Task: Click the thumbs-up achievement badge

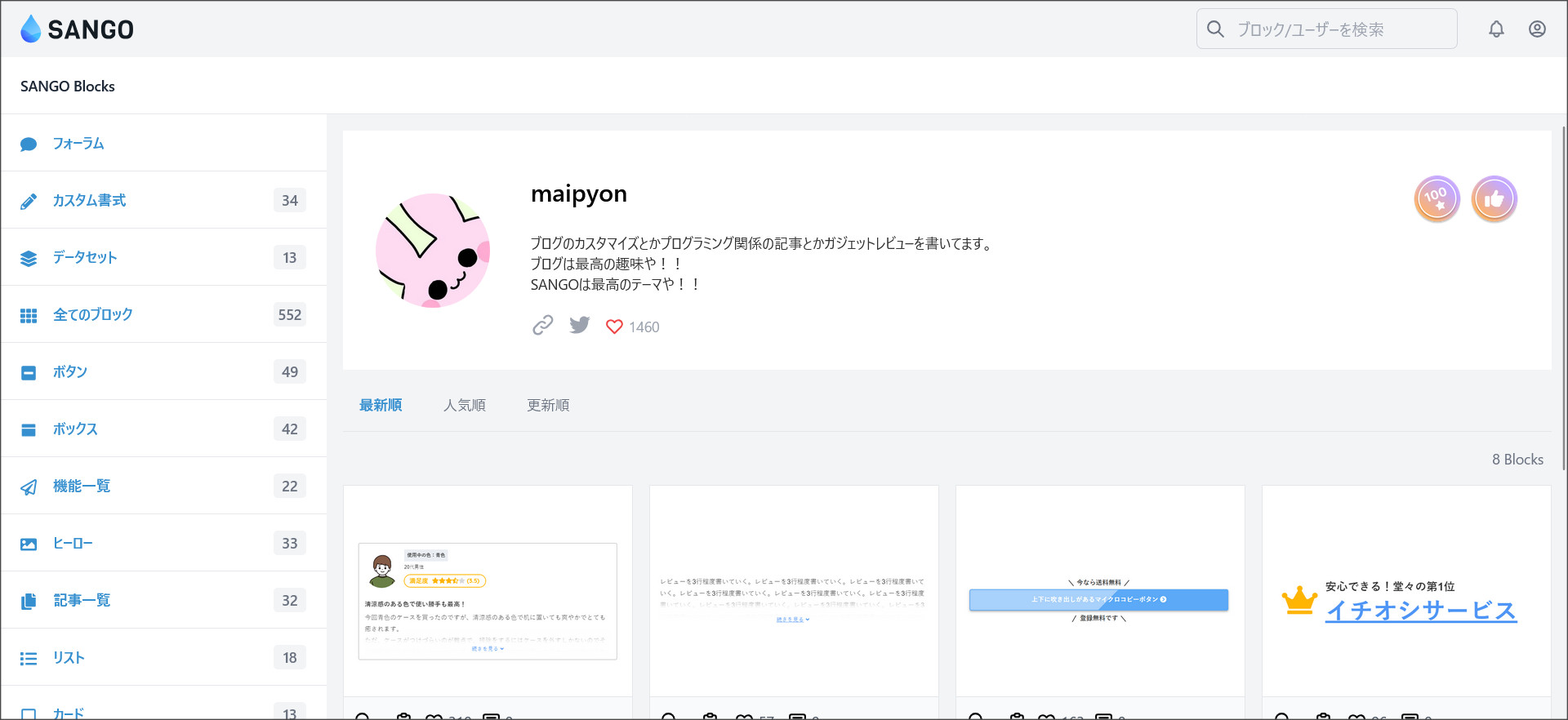Action: [1494, 198]
